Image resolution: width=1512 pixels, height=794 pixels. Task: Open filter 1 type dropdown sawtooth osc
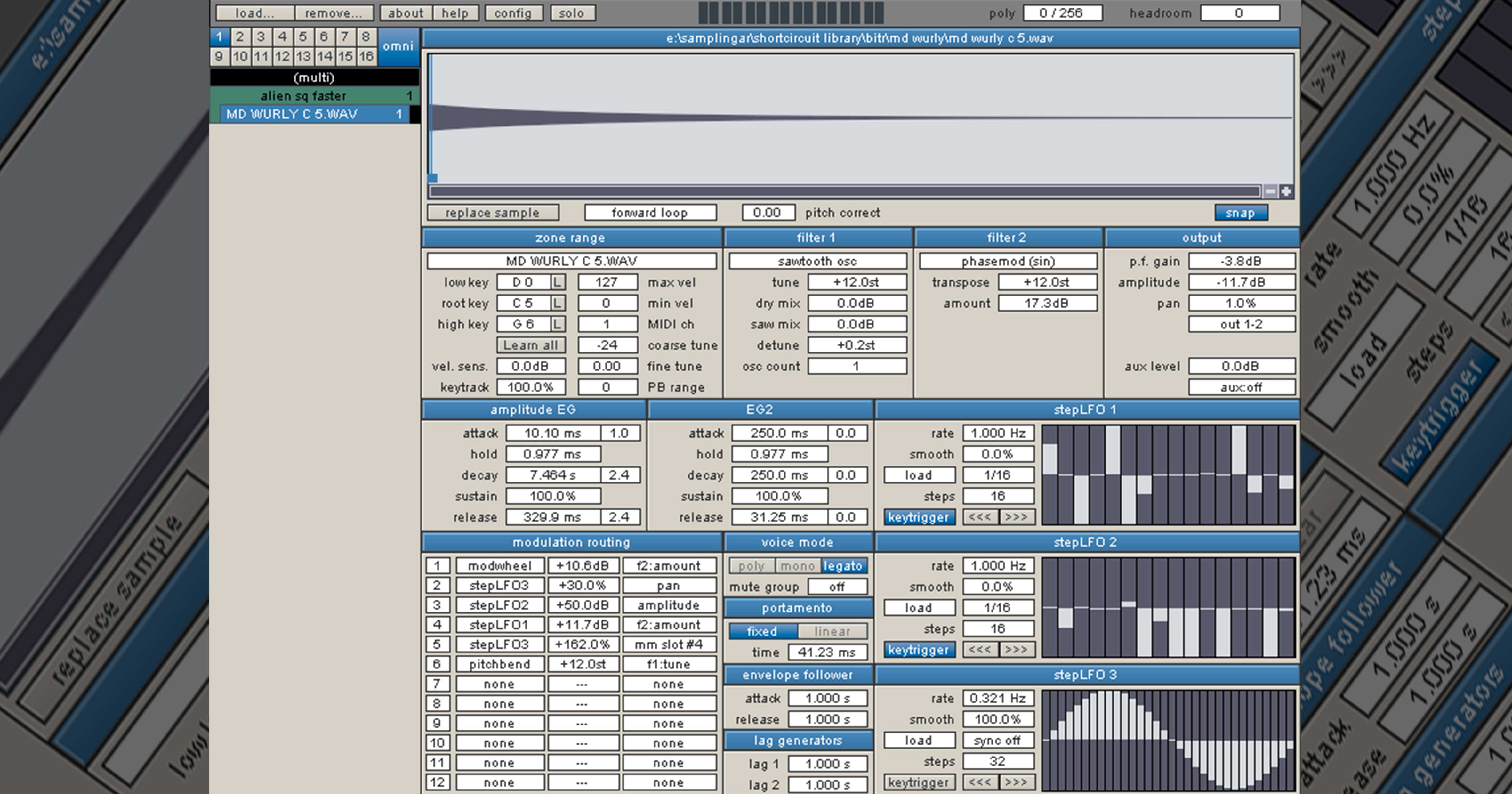(x=818, y=261)
